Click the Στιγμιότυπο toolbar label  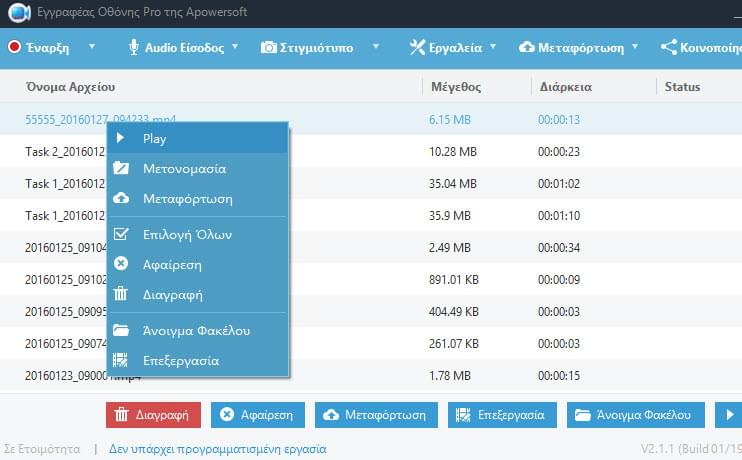coord(317,48)
